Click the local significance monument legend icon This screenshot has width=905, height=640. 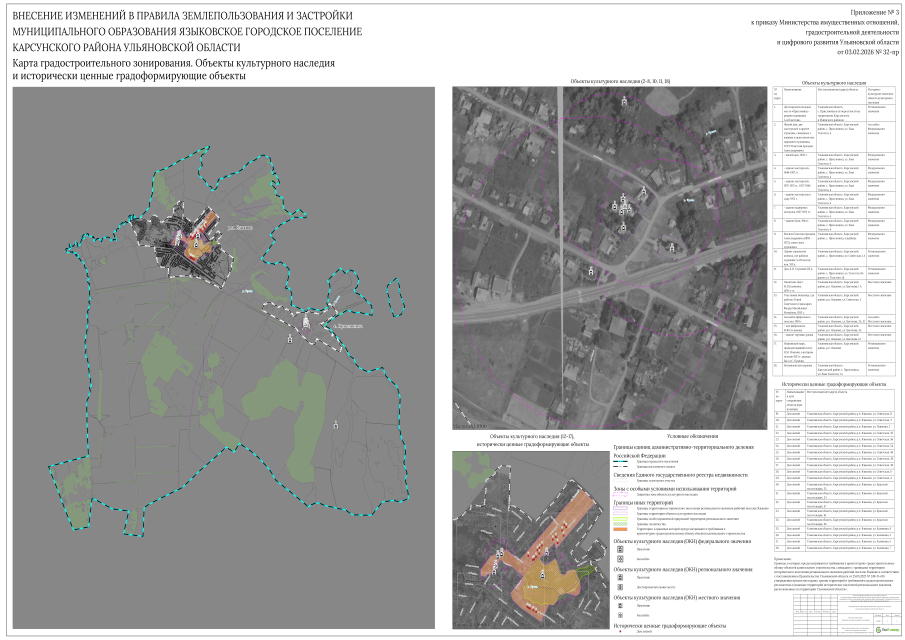point(621,606)
